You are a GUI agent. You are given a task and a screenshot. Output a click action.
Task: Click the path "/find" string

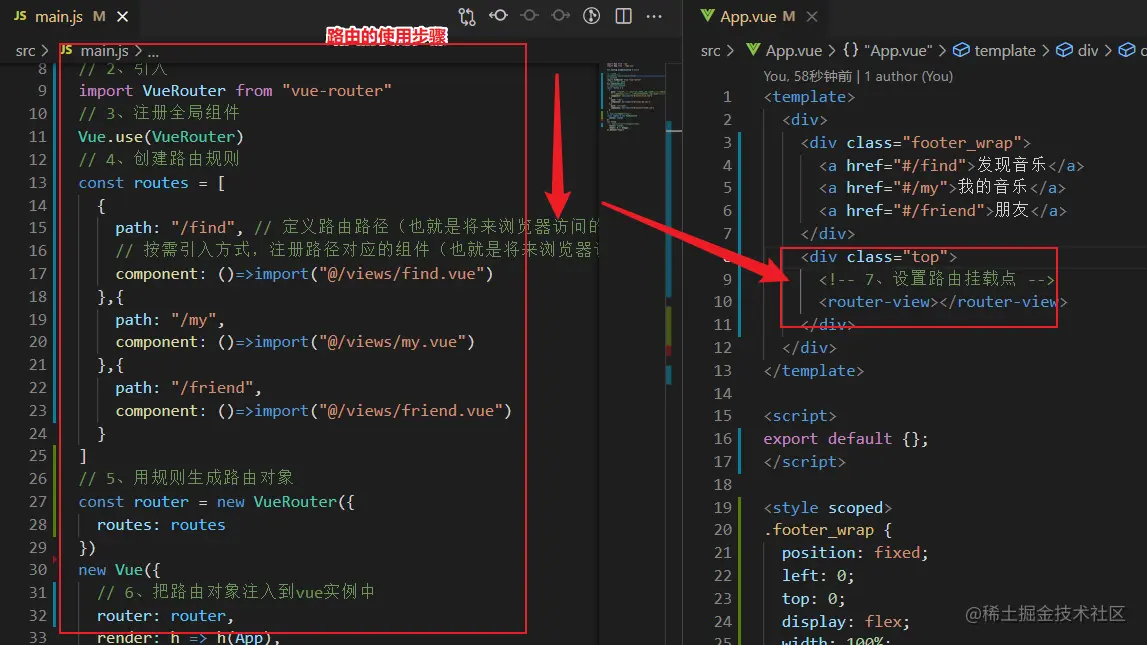[203, 227]
